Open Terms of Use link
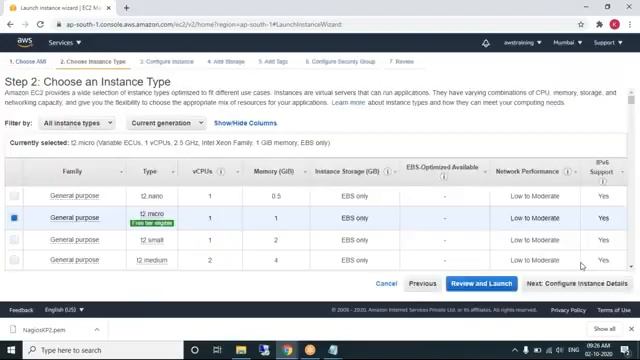 (x=614, y=310)
